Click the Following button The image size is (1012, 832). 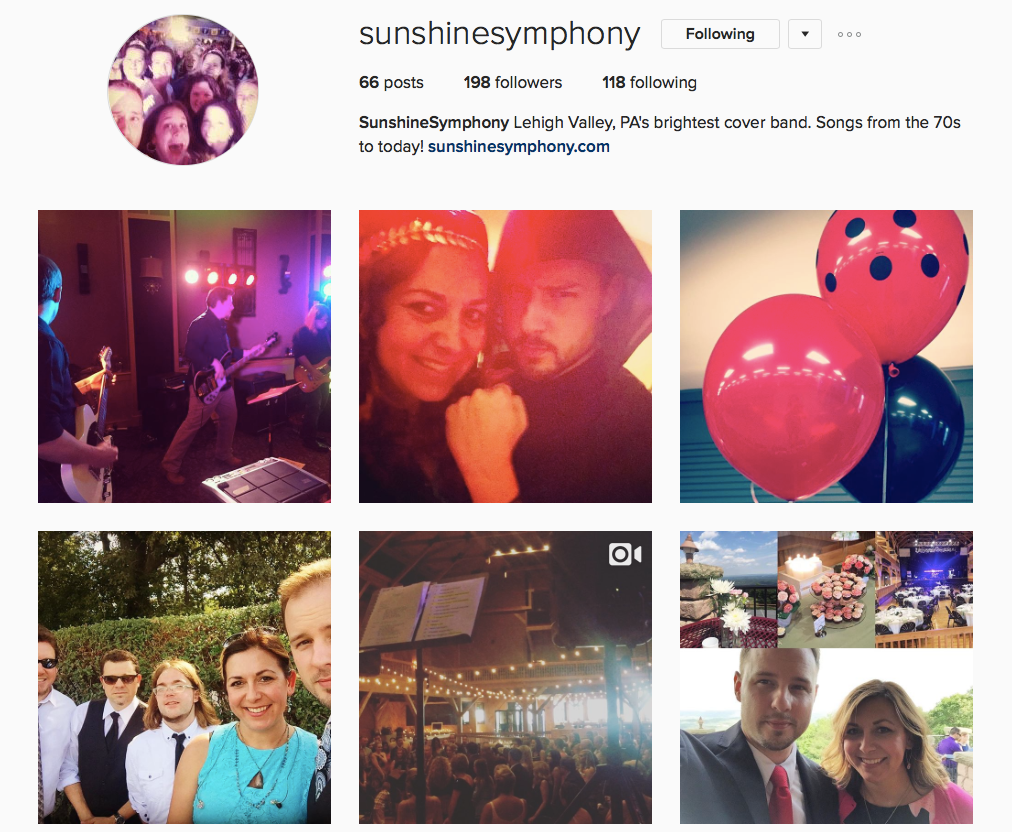tap(720, 34)
